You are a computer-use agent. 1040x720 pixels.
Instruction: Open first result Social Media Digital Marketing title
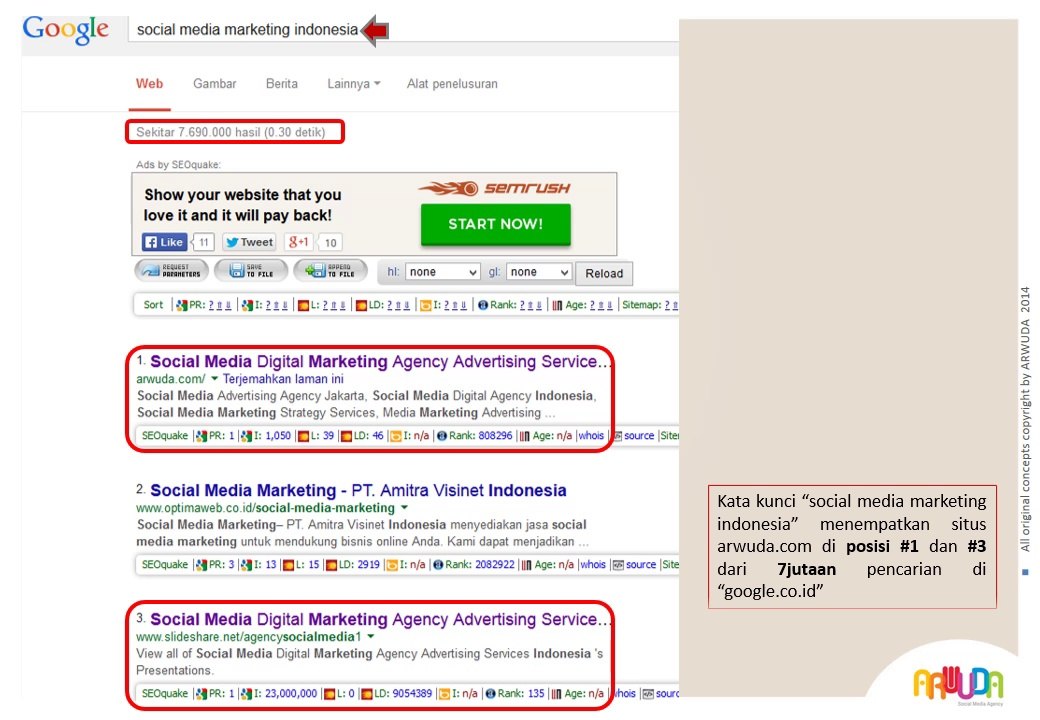coord(379,361)
